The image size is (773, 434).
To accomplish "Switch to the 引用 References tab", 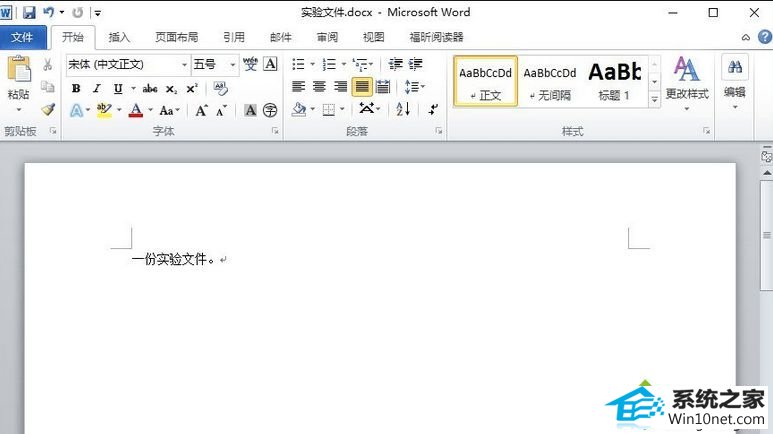I will (234, 37).
